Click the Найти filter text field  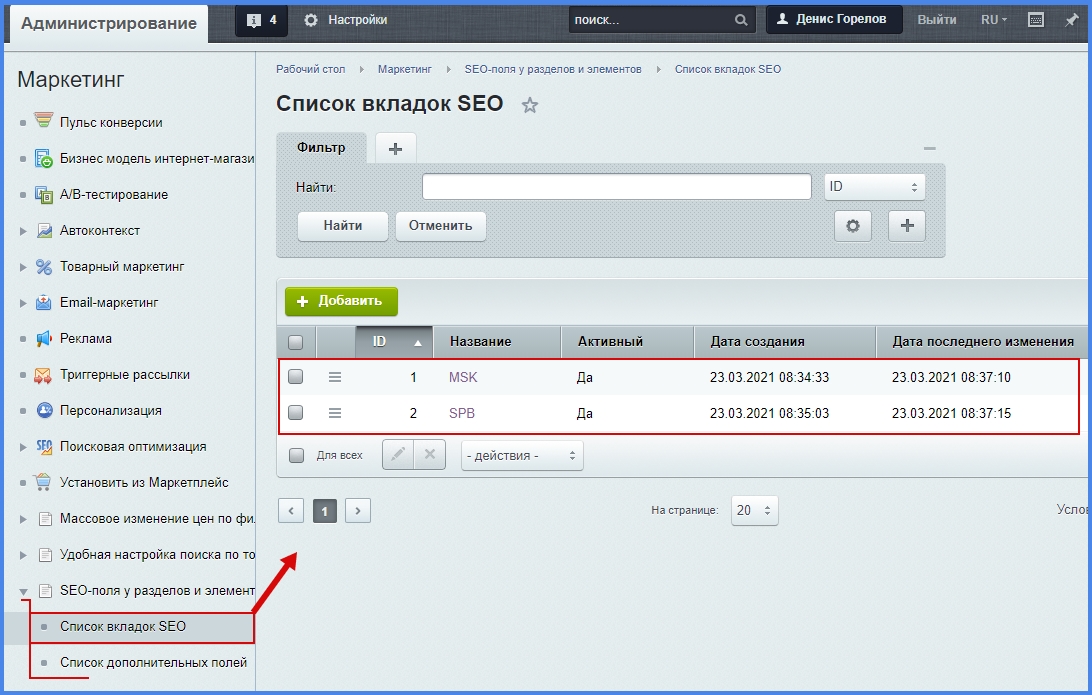(616, 187)
